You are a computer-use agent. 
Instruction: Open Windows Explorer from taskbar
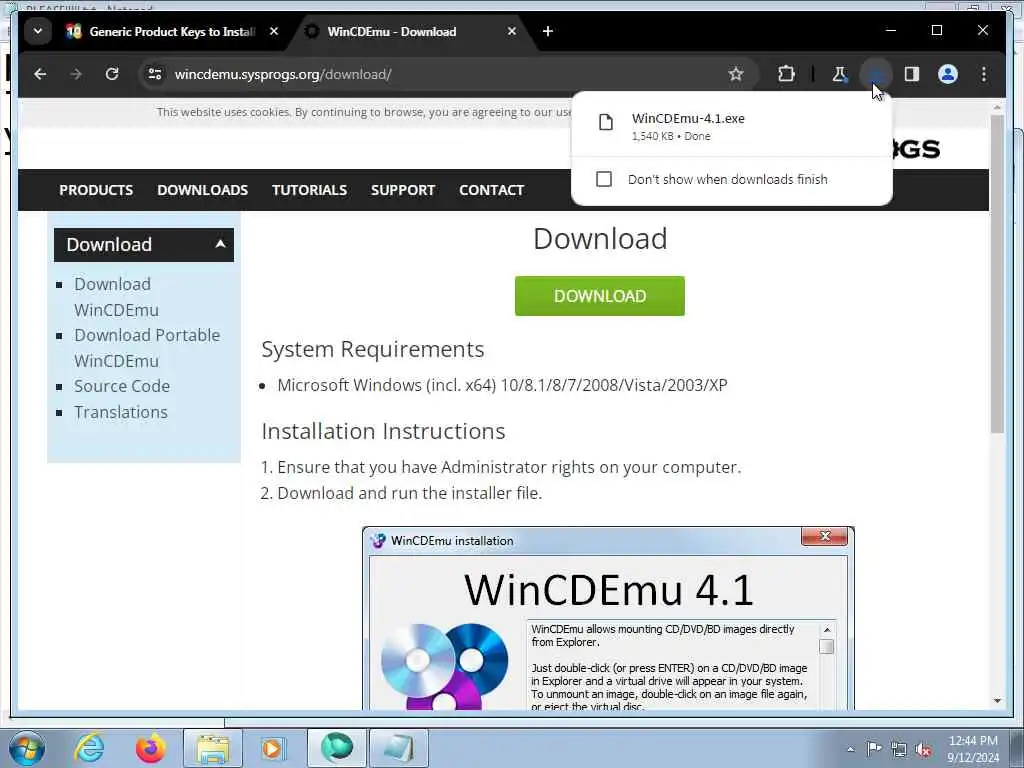(x=213, y=748)
